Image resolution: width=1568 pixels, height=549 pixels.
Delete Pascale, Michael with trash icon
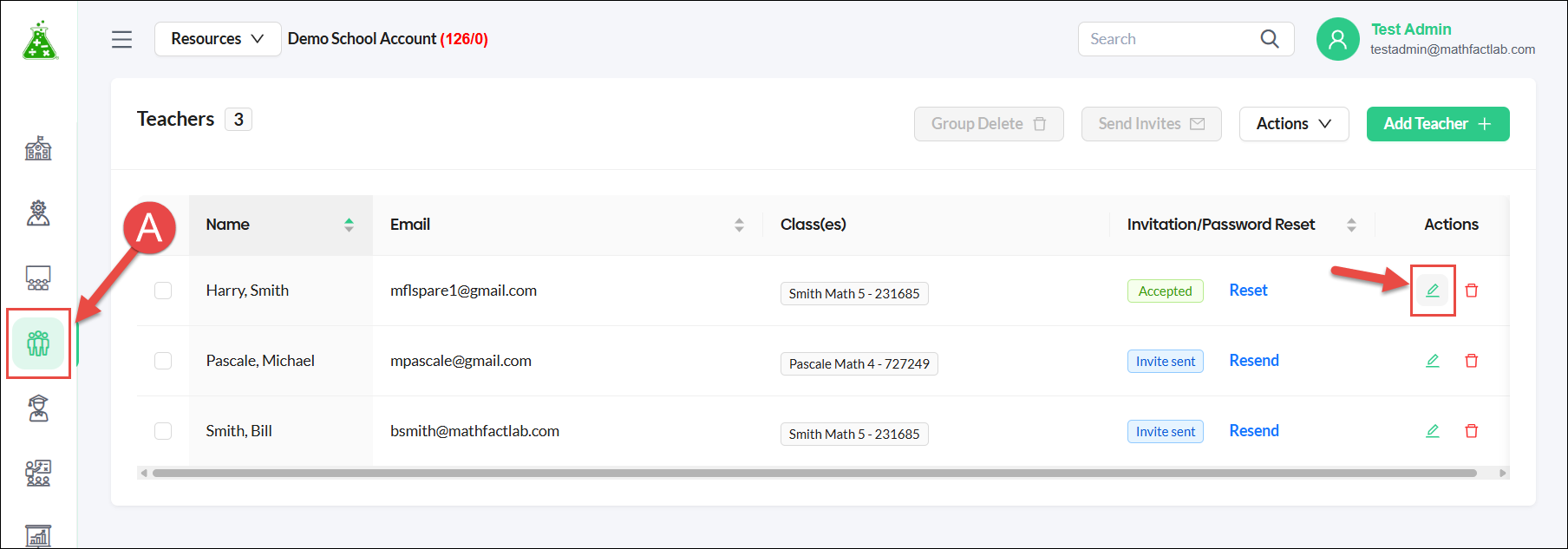[1472, 361]
